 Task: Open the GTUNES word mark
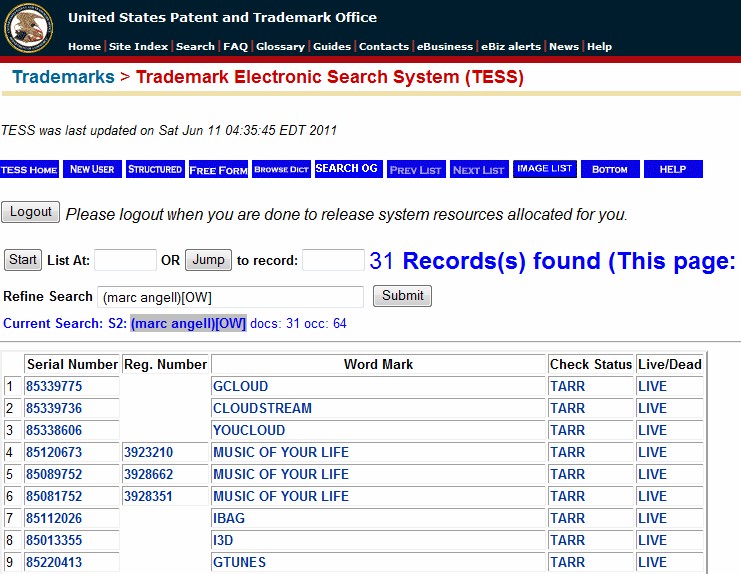[x=239, y=562]
